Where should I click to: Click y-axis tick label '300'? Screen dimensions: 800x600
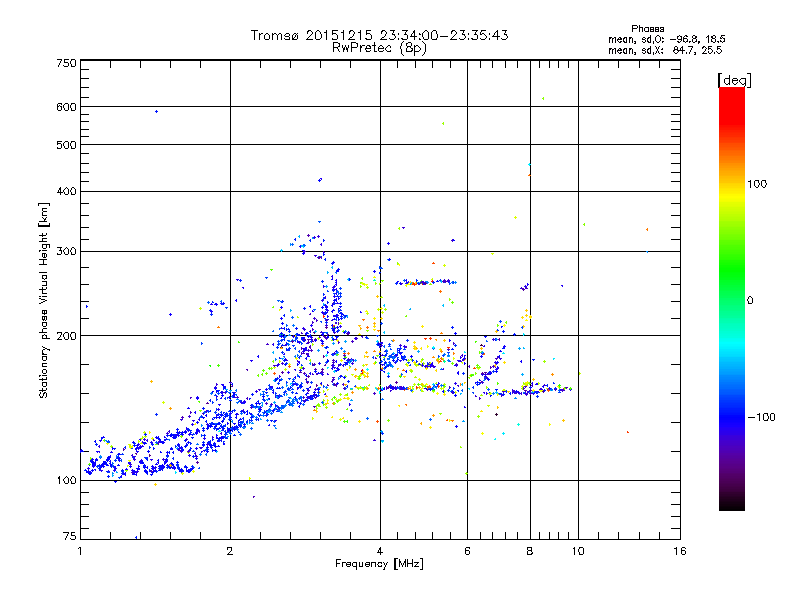click(67, 251)
